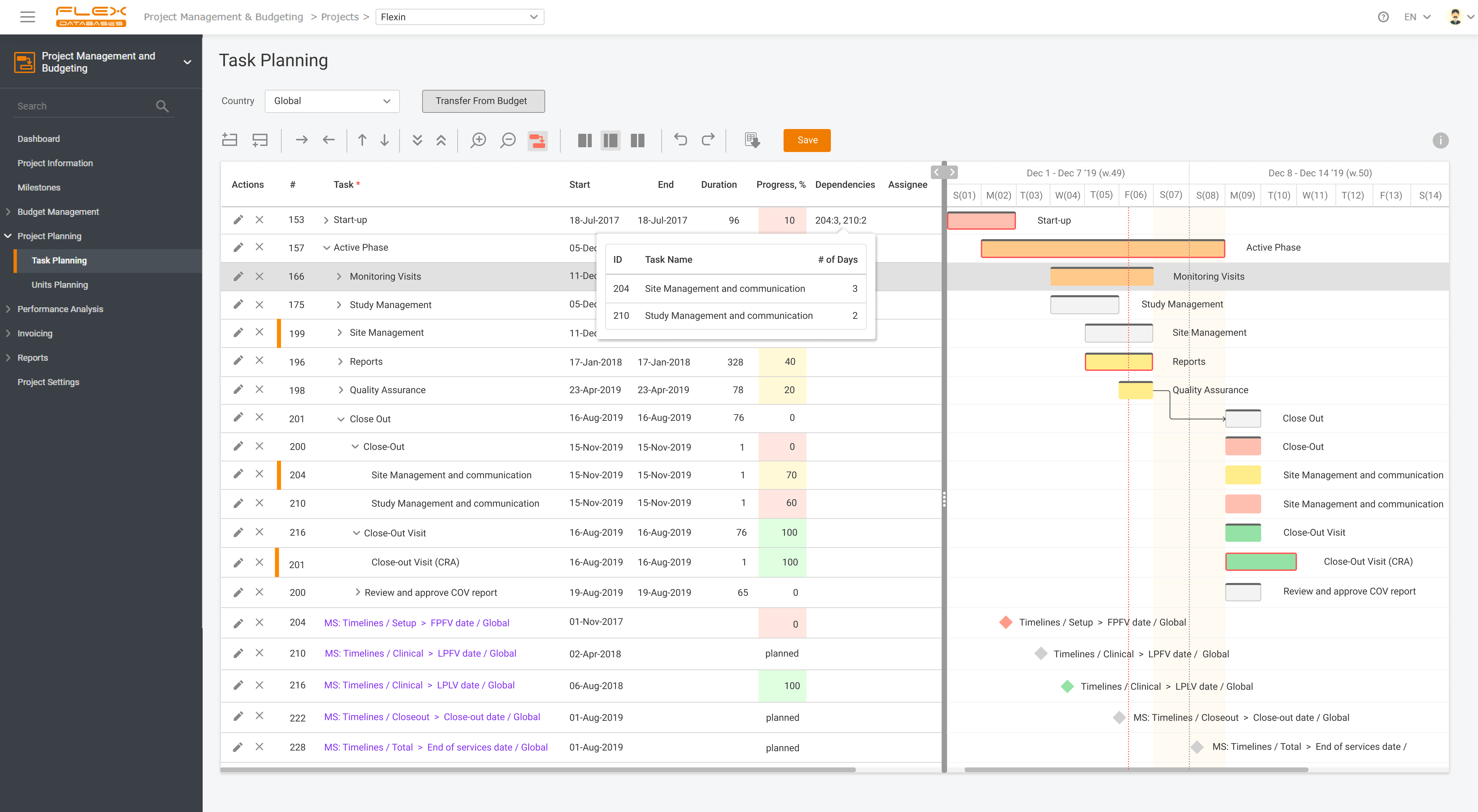The image size is (1478, 812).
Task: Expand the Start-up task row
Action: pos(326,220)
